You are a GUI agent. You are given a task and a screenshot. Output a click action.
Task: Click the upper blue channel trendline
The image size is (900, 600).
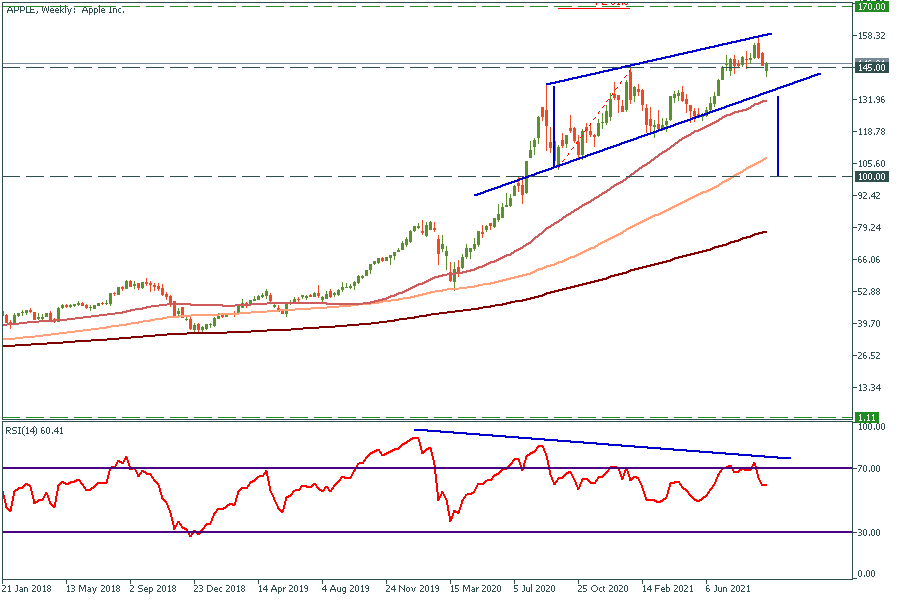(x=660, y=60)
